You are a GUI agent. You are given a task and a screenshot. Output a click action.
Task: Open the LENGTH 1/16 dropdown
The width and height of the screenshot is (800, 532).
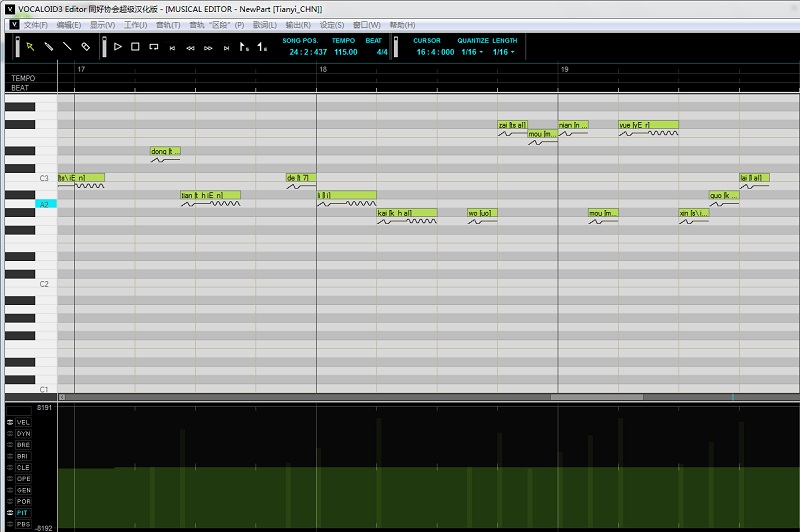[504, 52]
